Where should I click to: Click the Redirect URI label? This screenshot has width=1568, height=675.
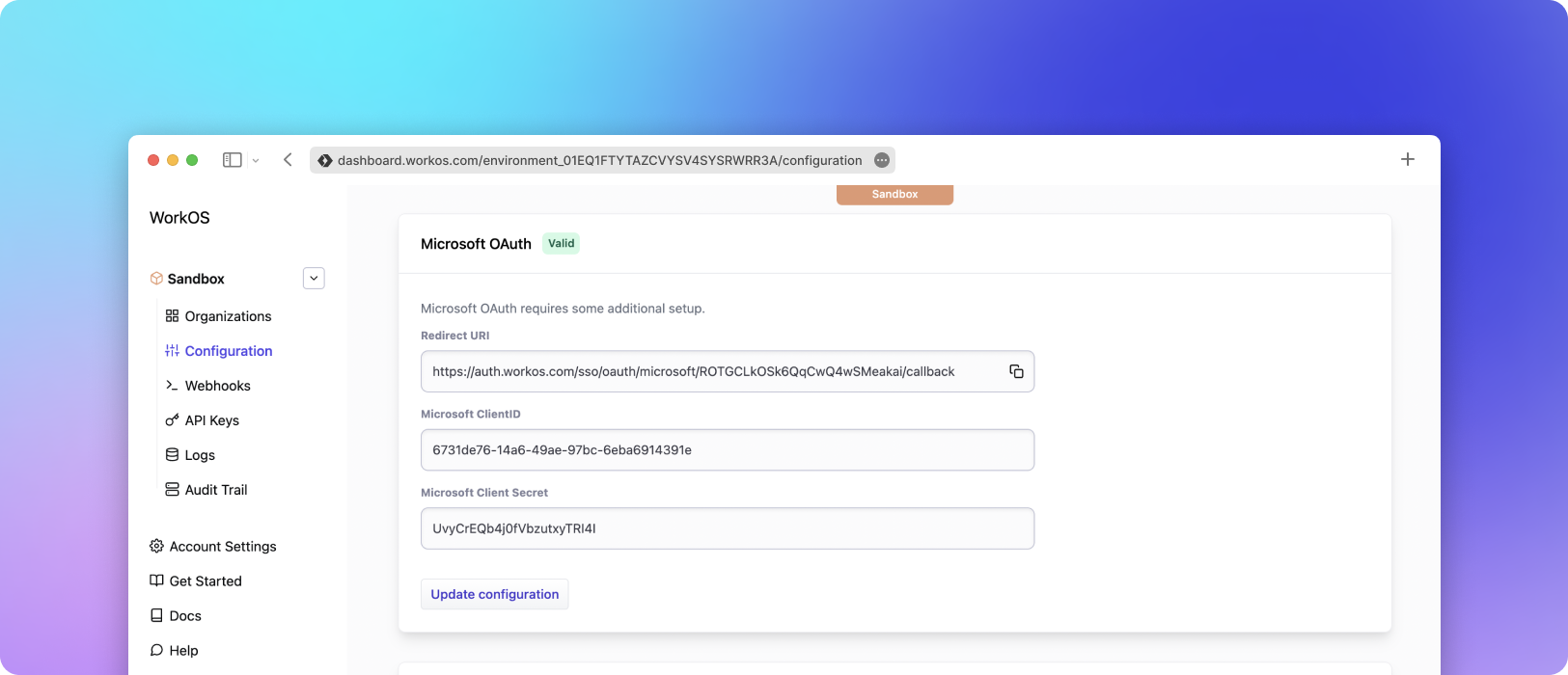[454, 336]
